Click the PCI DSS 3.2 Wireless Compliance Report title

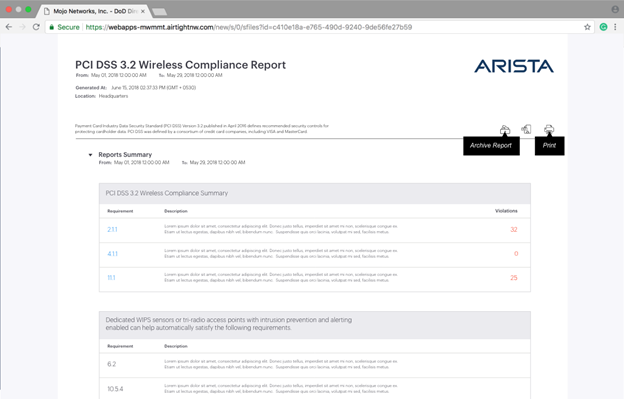click(x=180, y=65)
